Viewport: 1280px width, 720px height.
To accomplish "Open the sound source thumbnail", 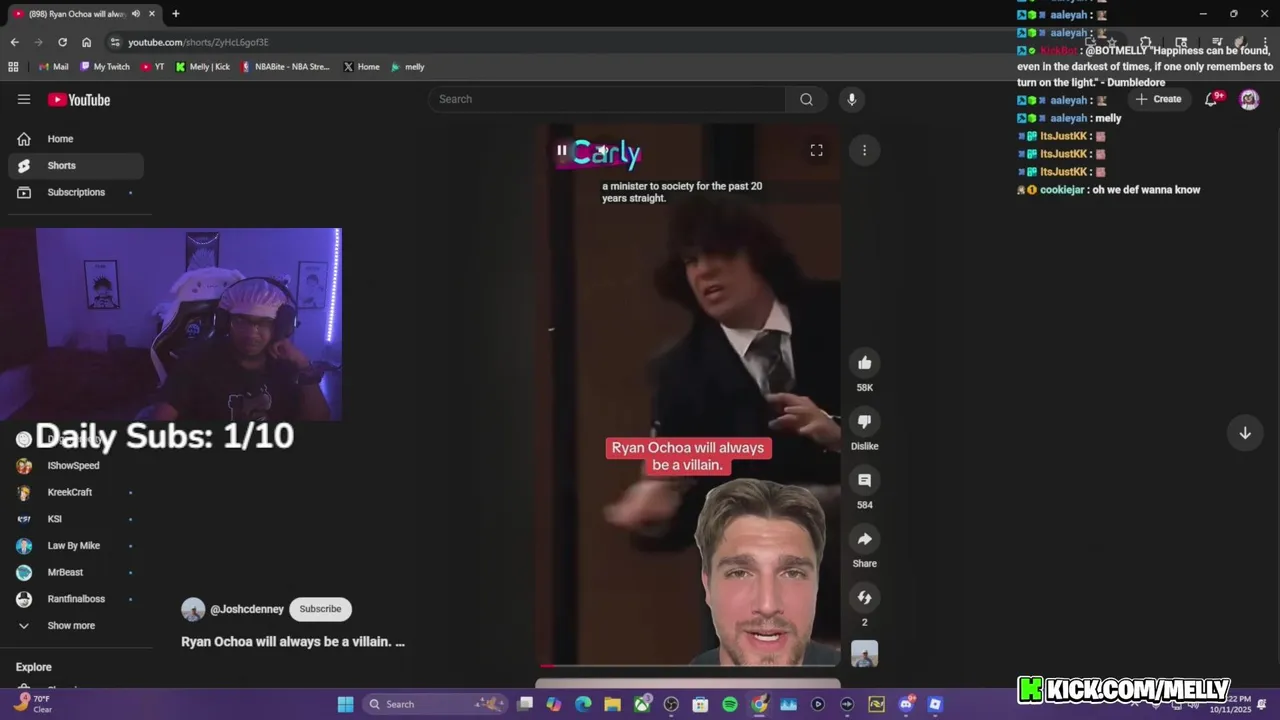I will click(864, 654).
